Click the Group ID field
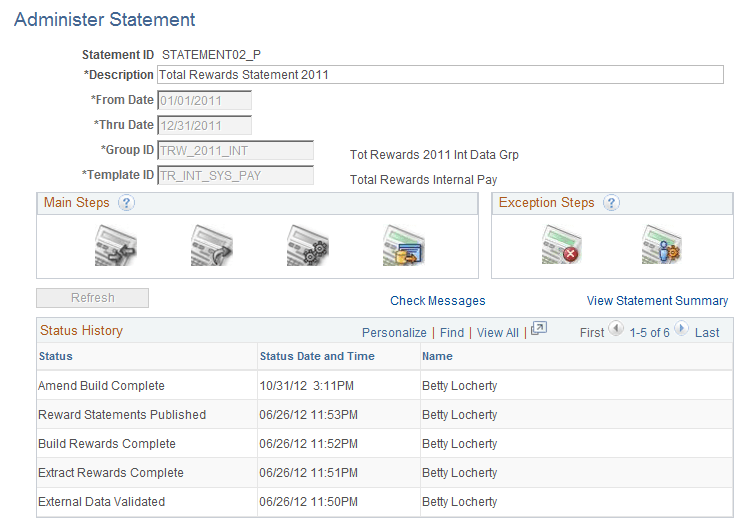 (235, 150)
